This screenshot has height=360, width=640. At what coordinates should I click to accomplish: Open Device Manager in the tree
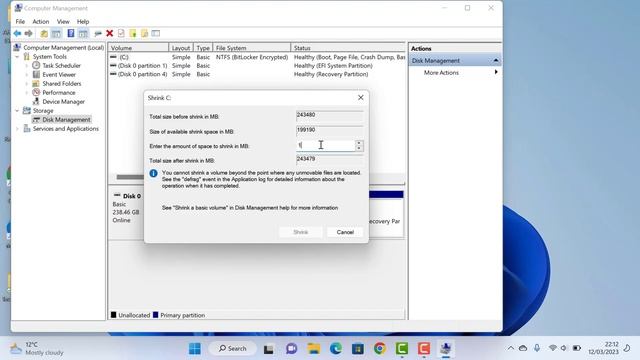pyautogui.click(x=63, y=102)
